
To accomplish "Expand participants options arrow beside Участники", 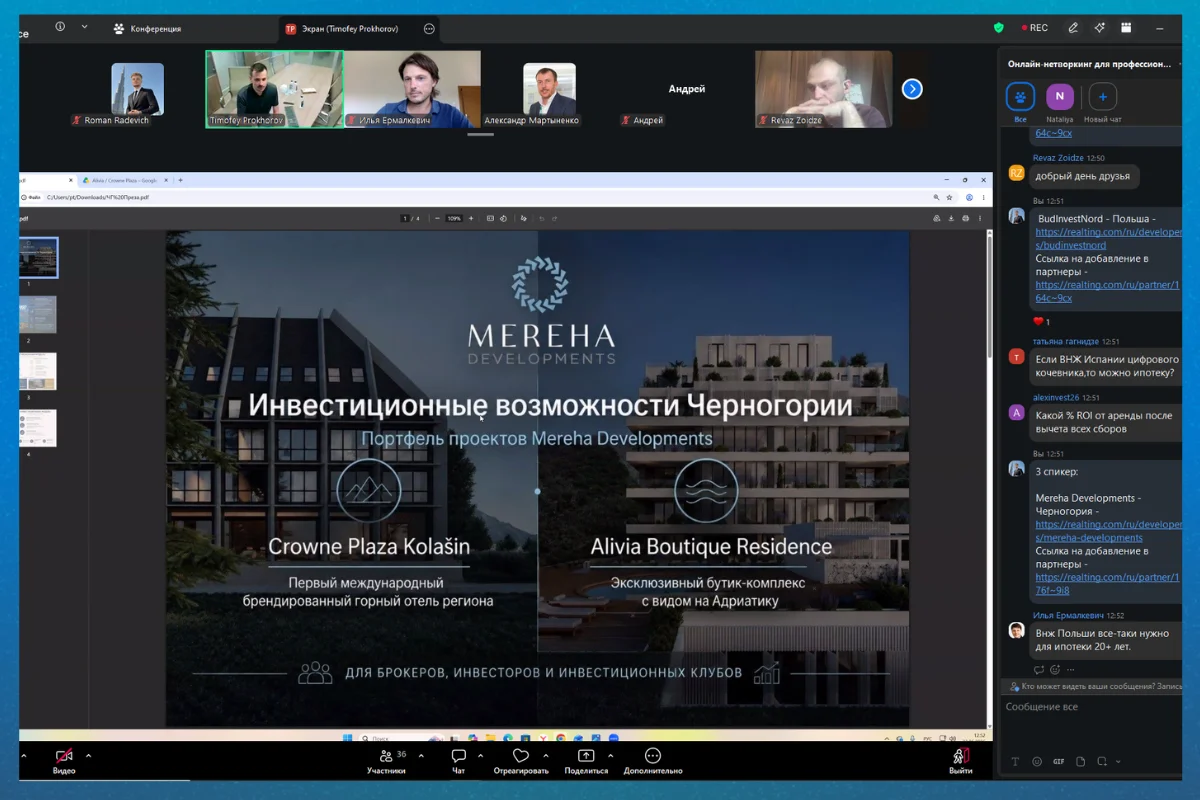I will point(421,756).
